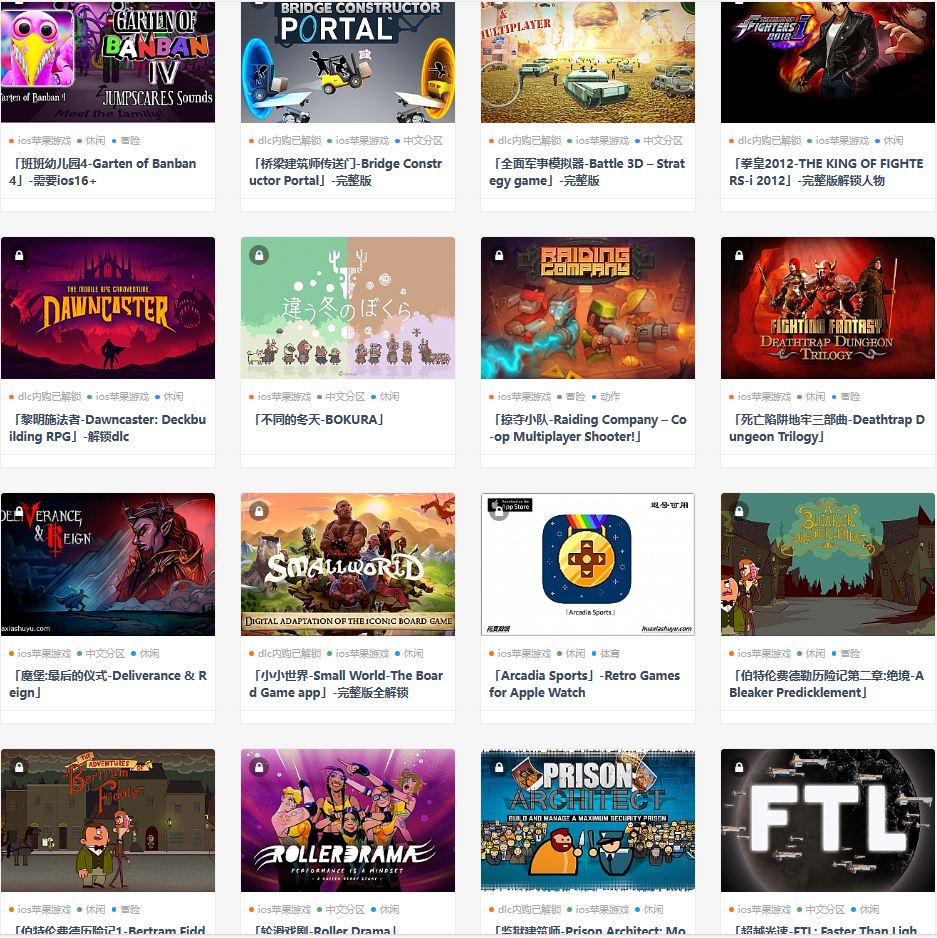Select dlc内购已解锁 tag under King of Fighters
This screenshot has width=937, height=938.
769,141
